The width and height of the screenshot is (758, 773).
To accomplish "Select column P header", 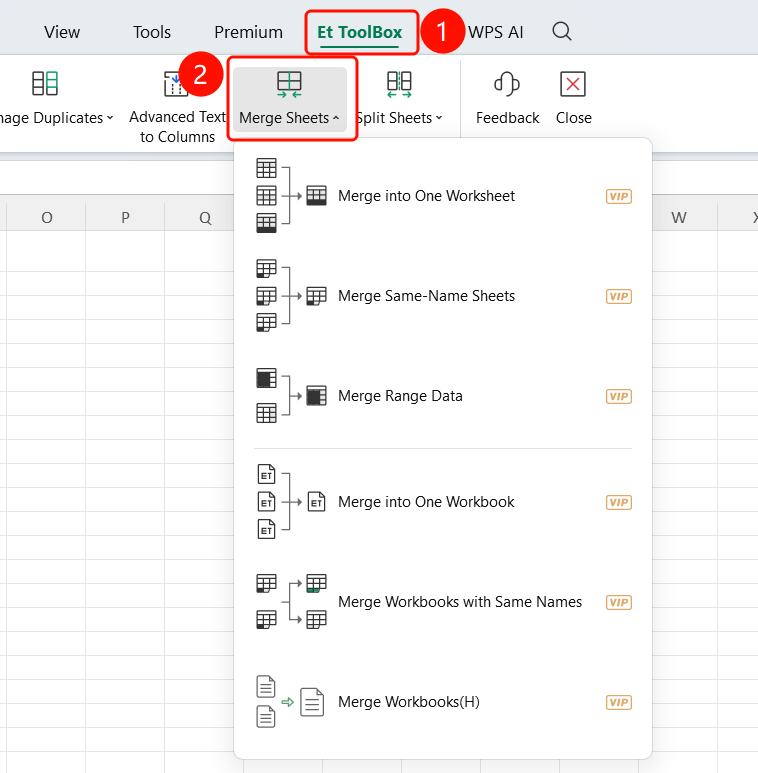I will pos(125,217).
